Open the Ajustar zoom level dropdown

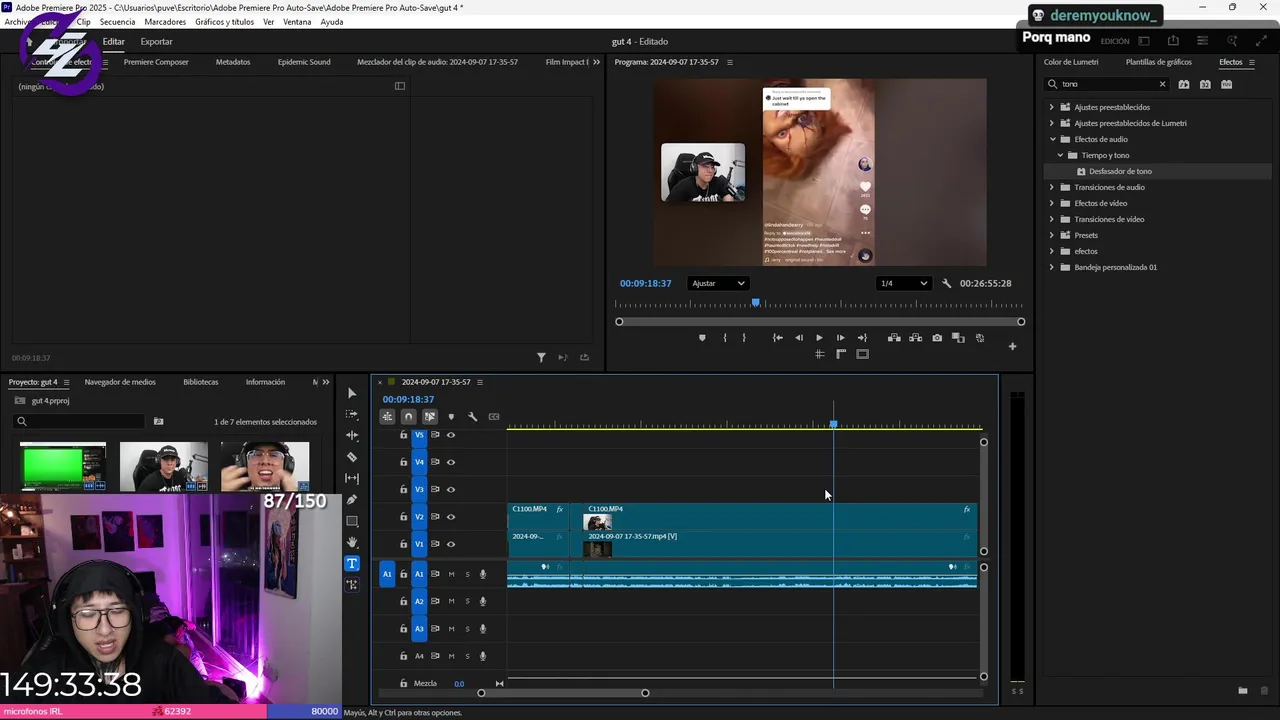[x=718, y=283]
